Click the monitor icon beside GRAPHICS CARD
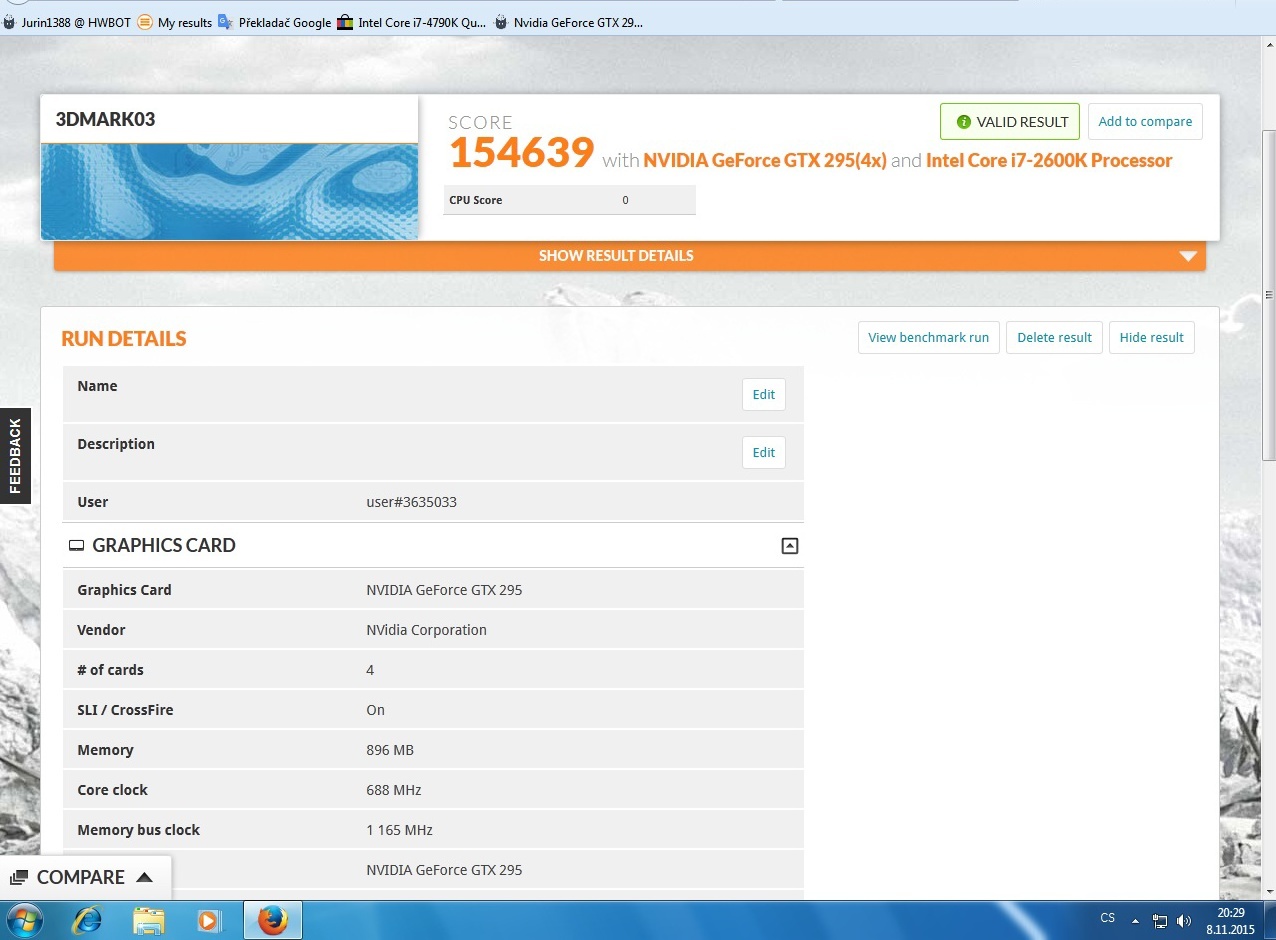1276x940 pixels. click(x=76, y=546)
